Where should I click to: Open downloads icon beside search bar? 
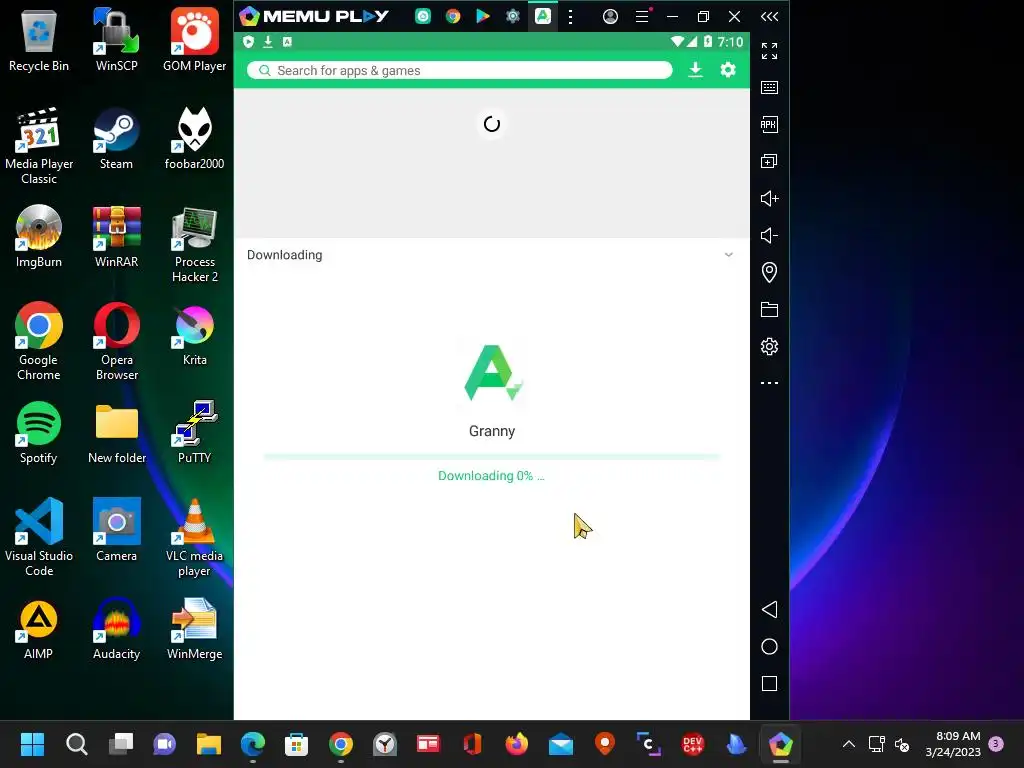coord(696,70)
